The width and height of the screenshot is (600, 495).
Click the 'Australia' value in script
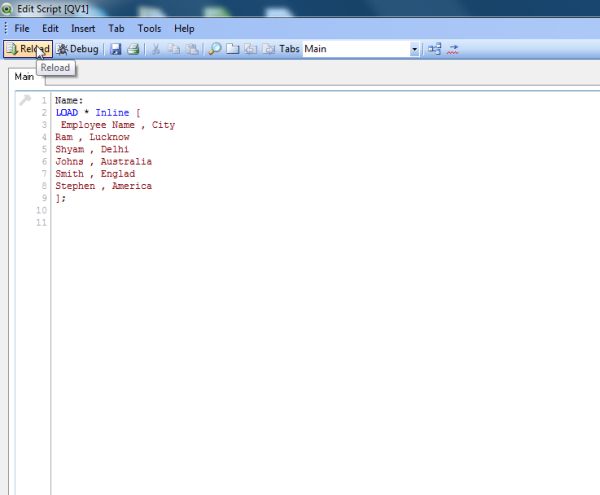pos(126,162)
